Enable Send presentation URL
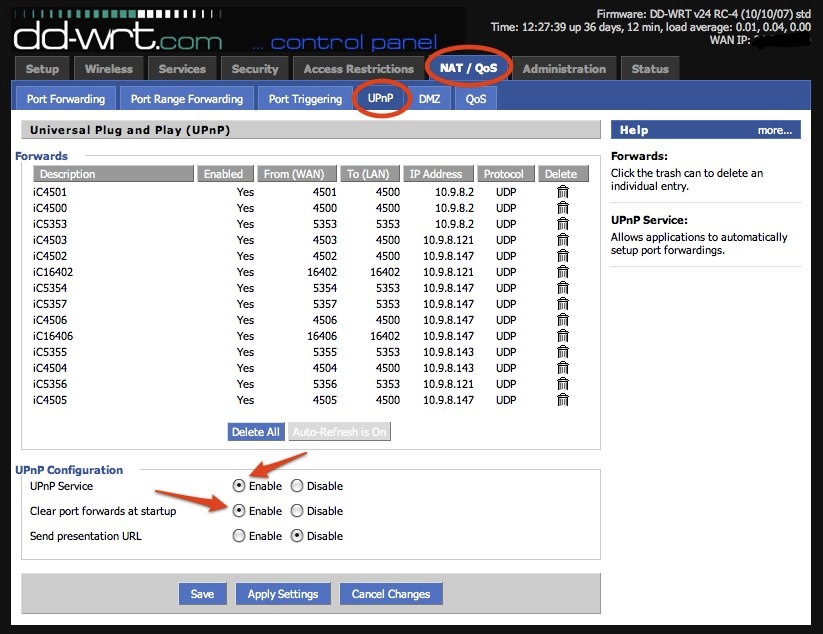The width and height of the screenshot is (823, 634). (239, 536)
